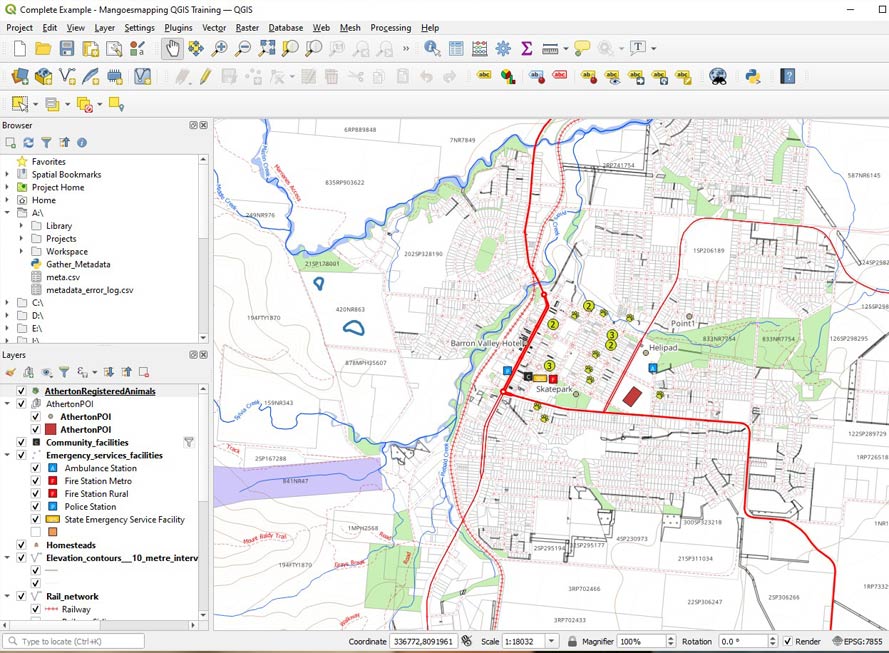Viewport: 889px width, 653px height.
Task: Open the Layer Styling panel brush icon
Action: pyautogui.click(x=10, y=372)
